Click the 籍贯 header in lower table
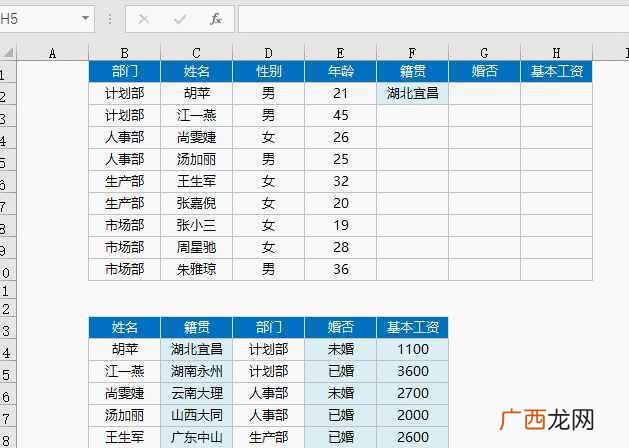Screen dimensions: 629x448 tap(196, 327)
